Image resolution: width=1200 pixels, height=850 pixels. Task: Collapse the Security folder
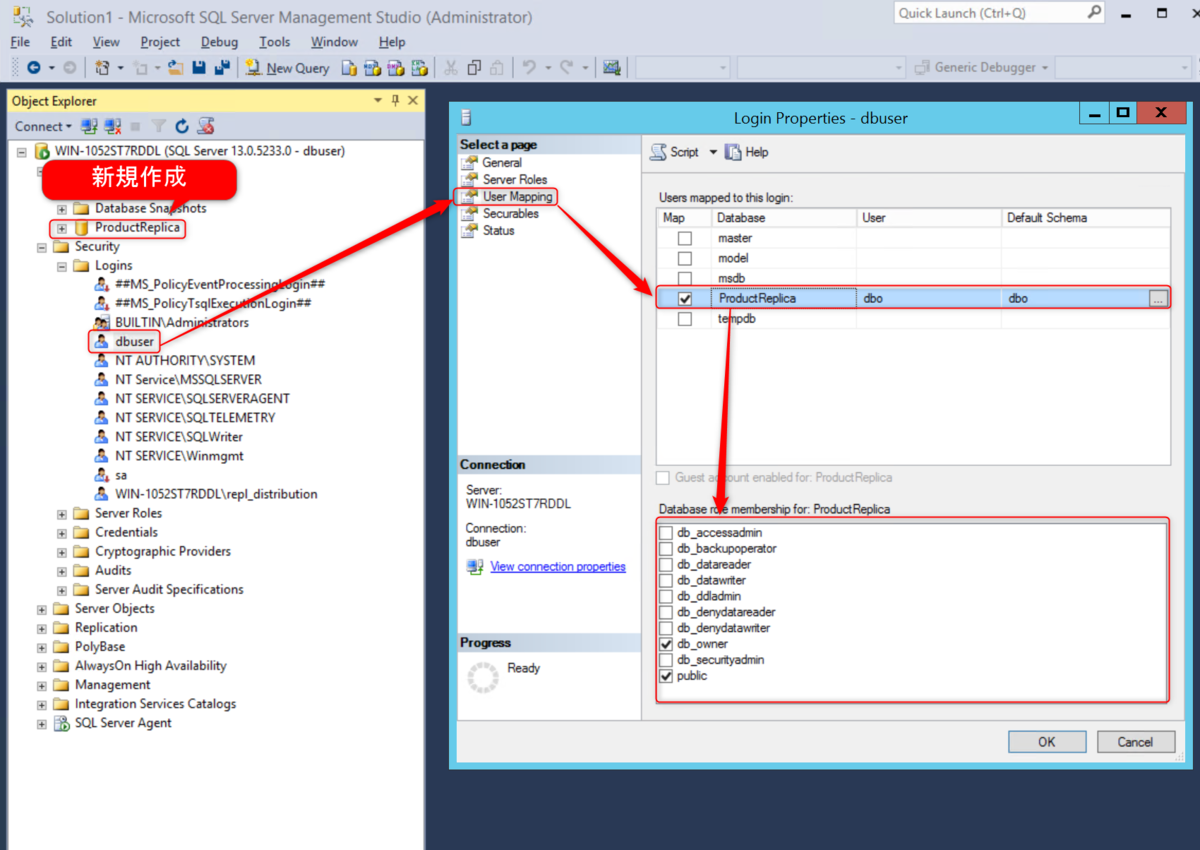42,247
